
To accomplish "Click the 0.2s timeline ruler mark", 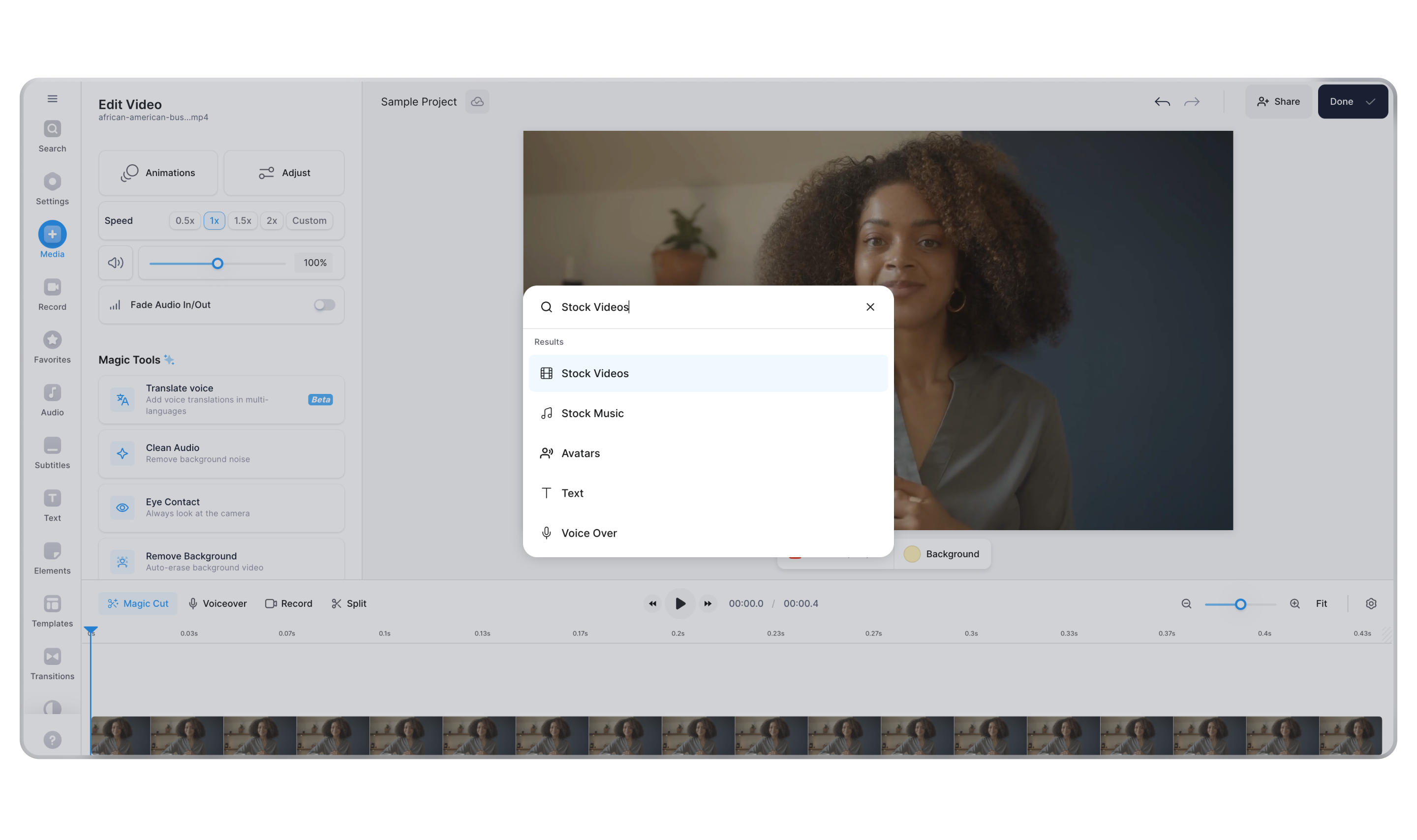I will (x=678, y=634).
